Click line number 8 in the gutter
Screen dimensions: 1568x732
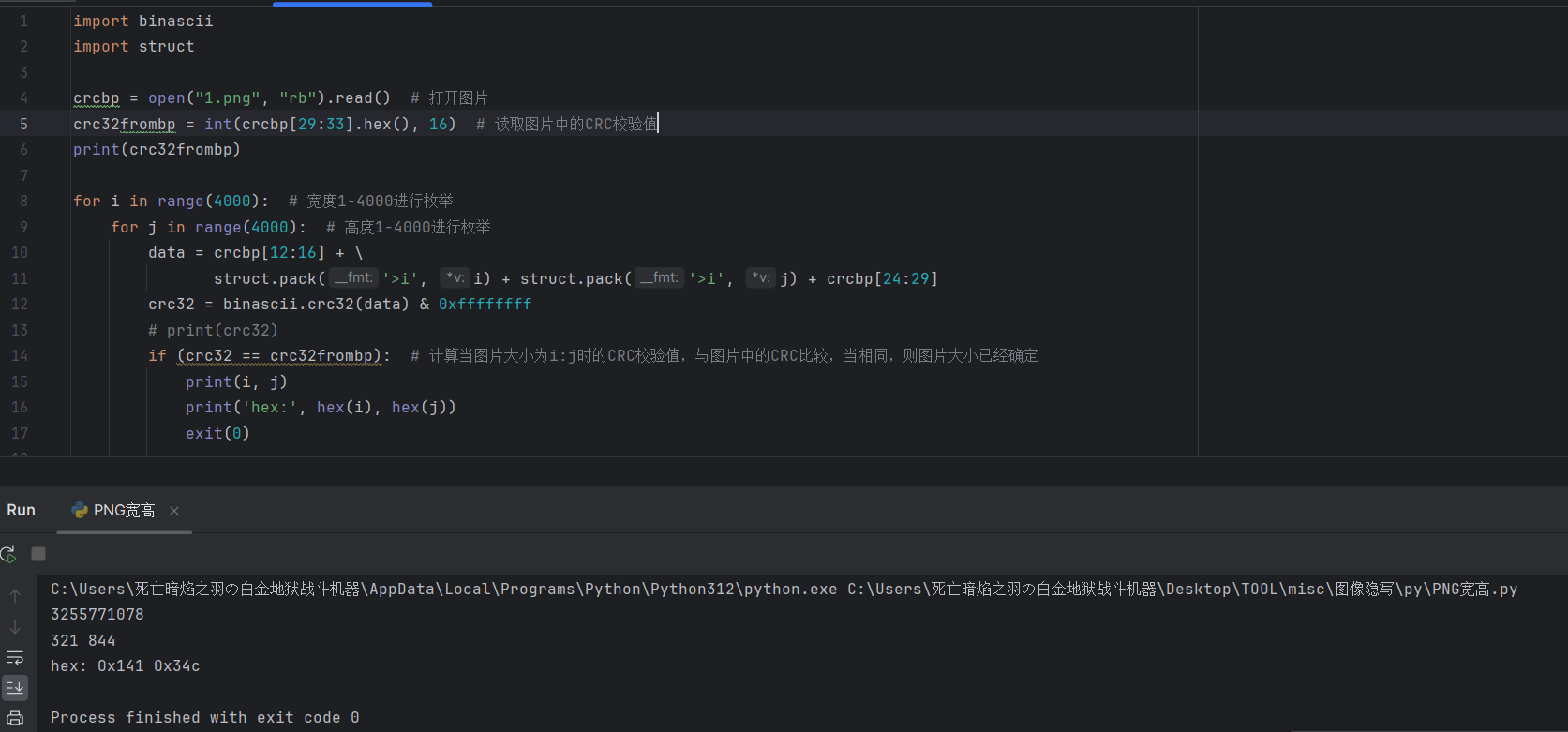(23, 201)
